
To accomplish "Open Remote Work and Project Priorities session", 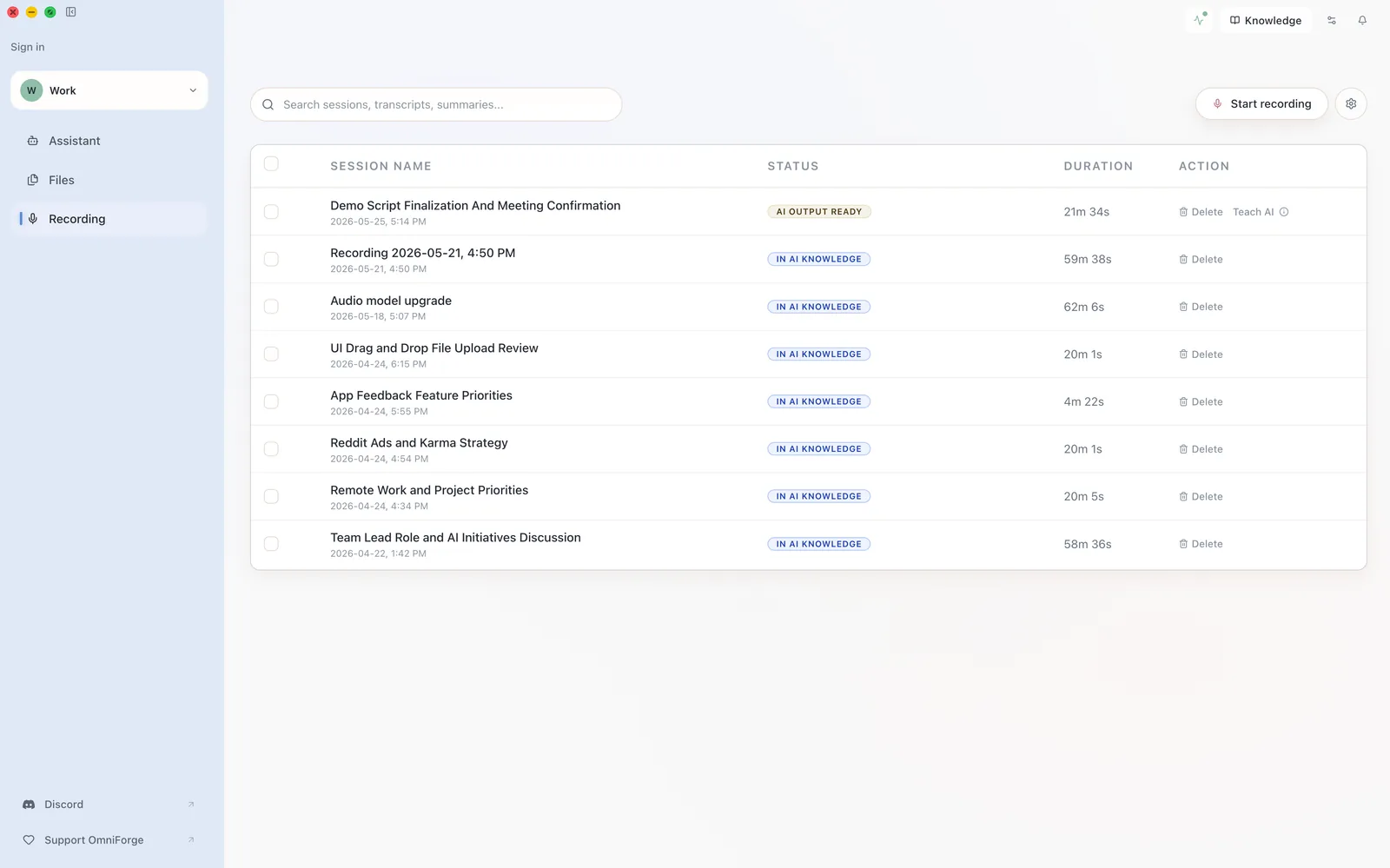I will 429,490.
